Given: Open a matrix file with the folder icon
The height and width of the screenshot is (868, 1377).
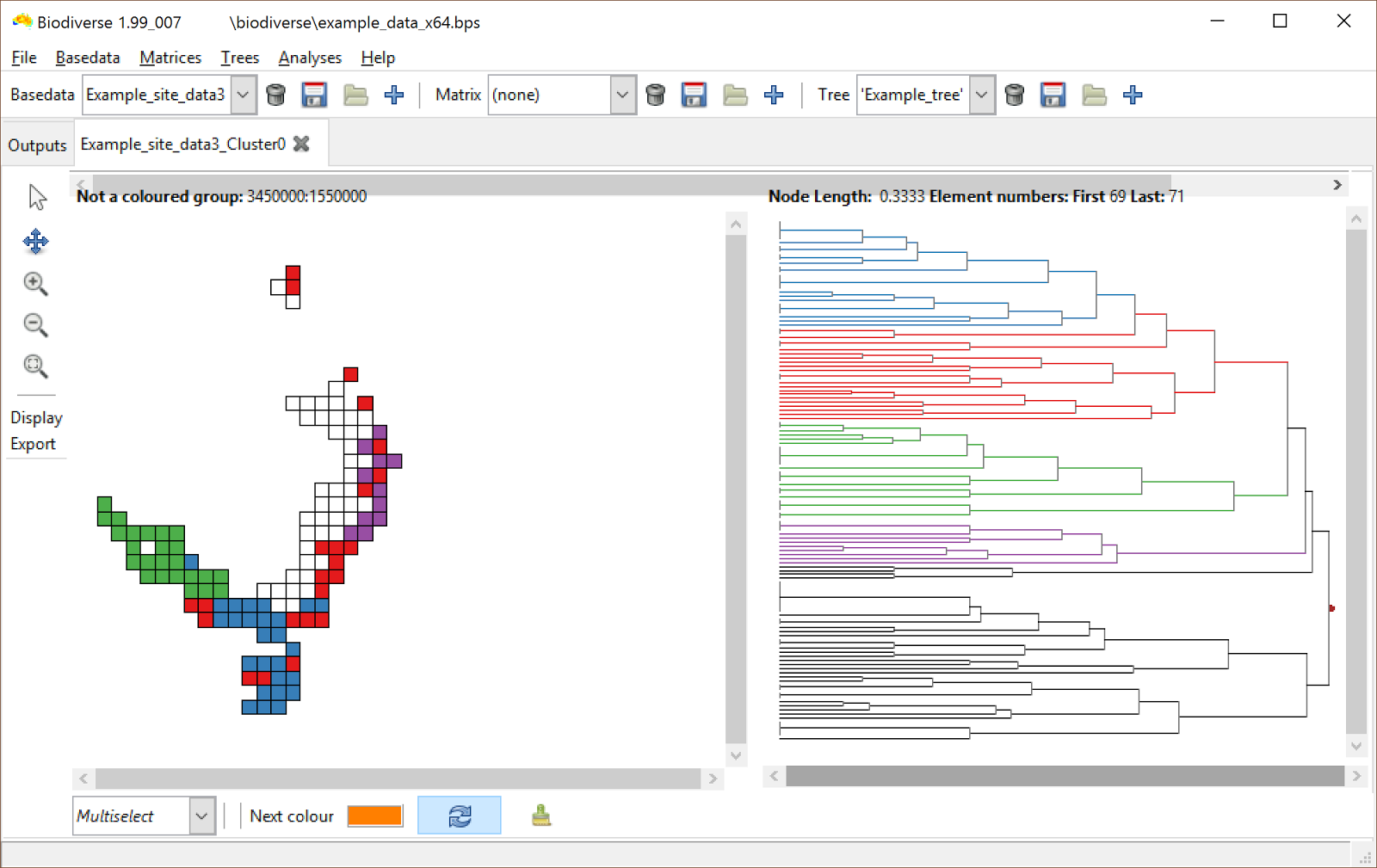Looking at the screenshot, I should [x=734, y=95].
